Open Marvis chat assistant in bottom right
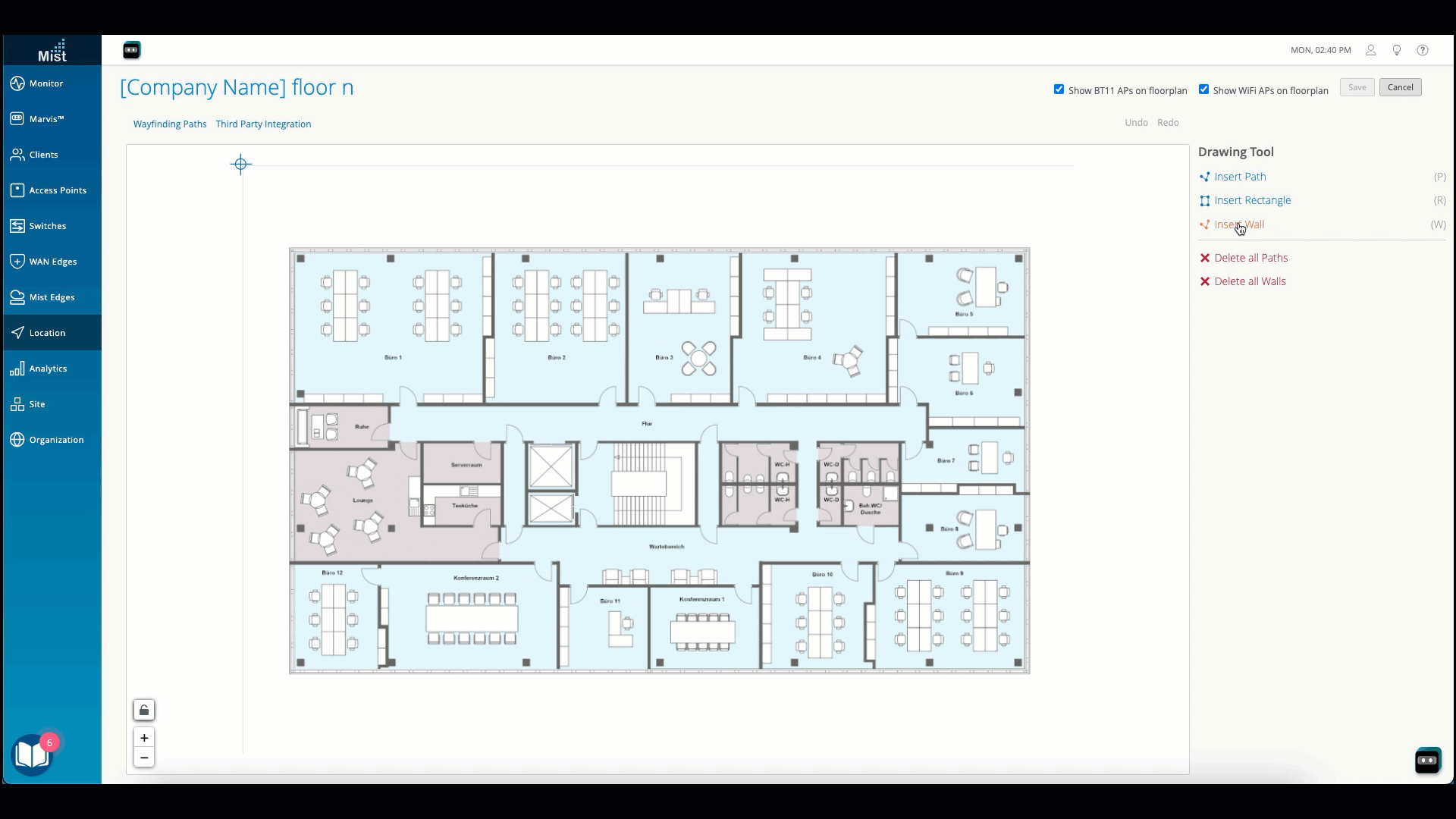 click(1427, 760)
